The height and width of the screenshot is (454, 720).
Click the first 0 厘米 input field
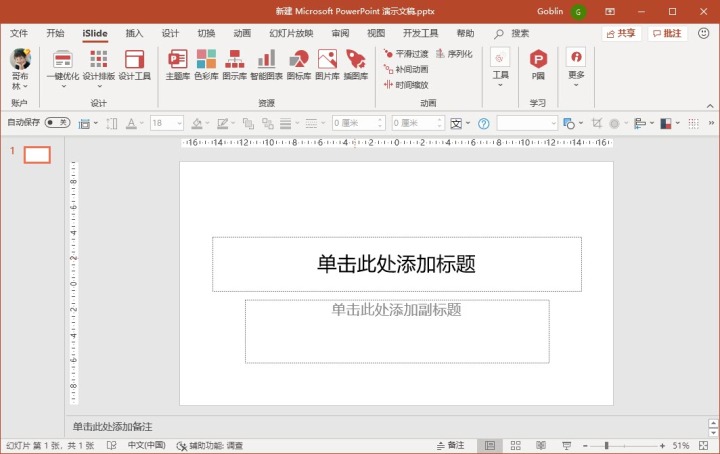358,123
